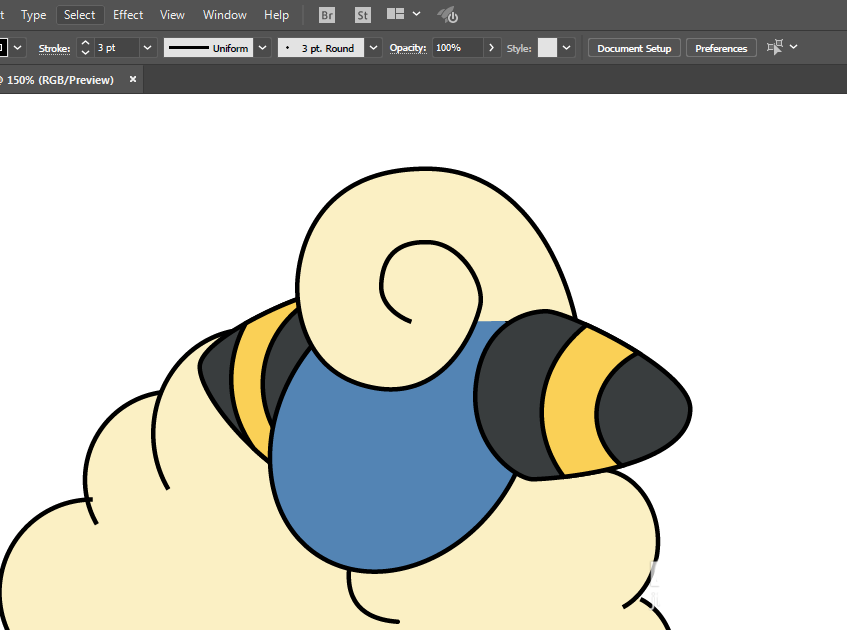Click the Opacity label link
This screenshot has height=630, width=847.
(x=408, y=48)
